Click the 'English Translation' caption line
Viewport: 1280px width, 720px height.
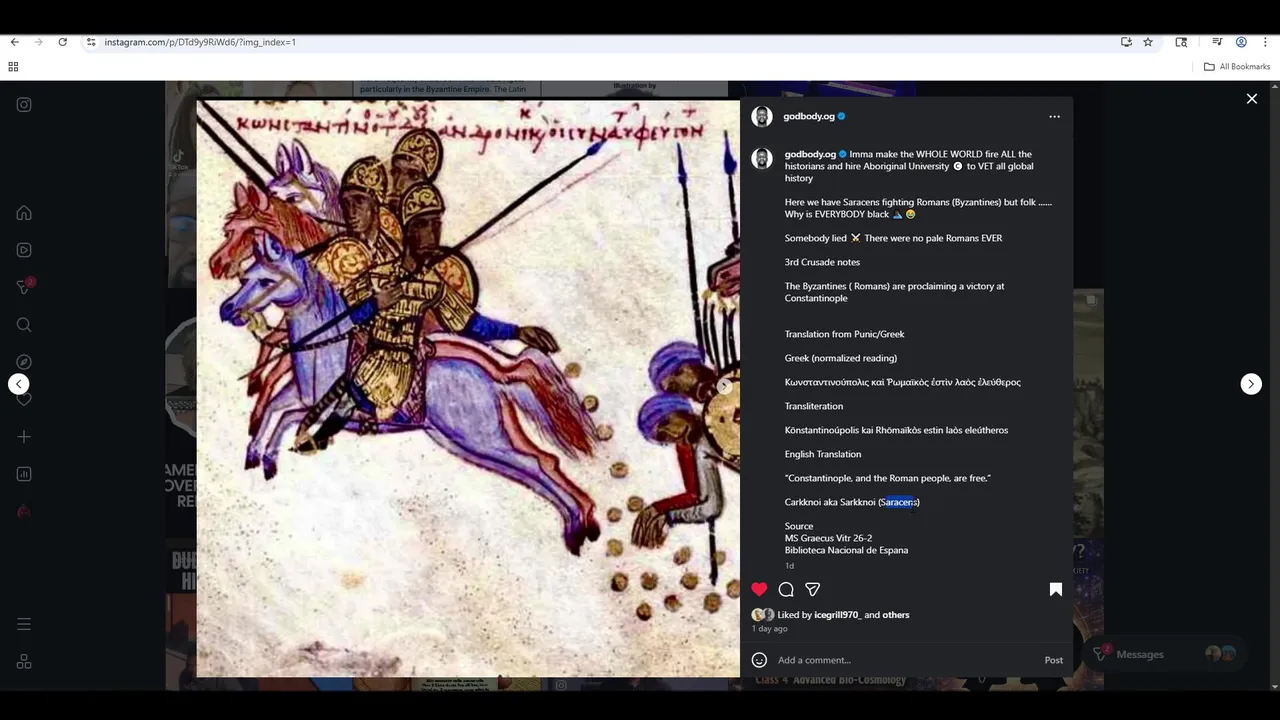(x=823, y=454)
